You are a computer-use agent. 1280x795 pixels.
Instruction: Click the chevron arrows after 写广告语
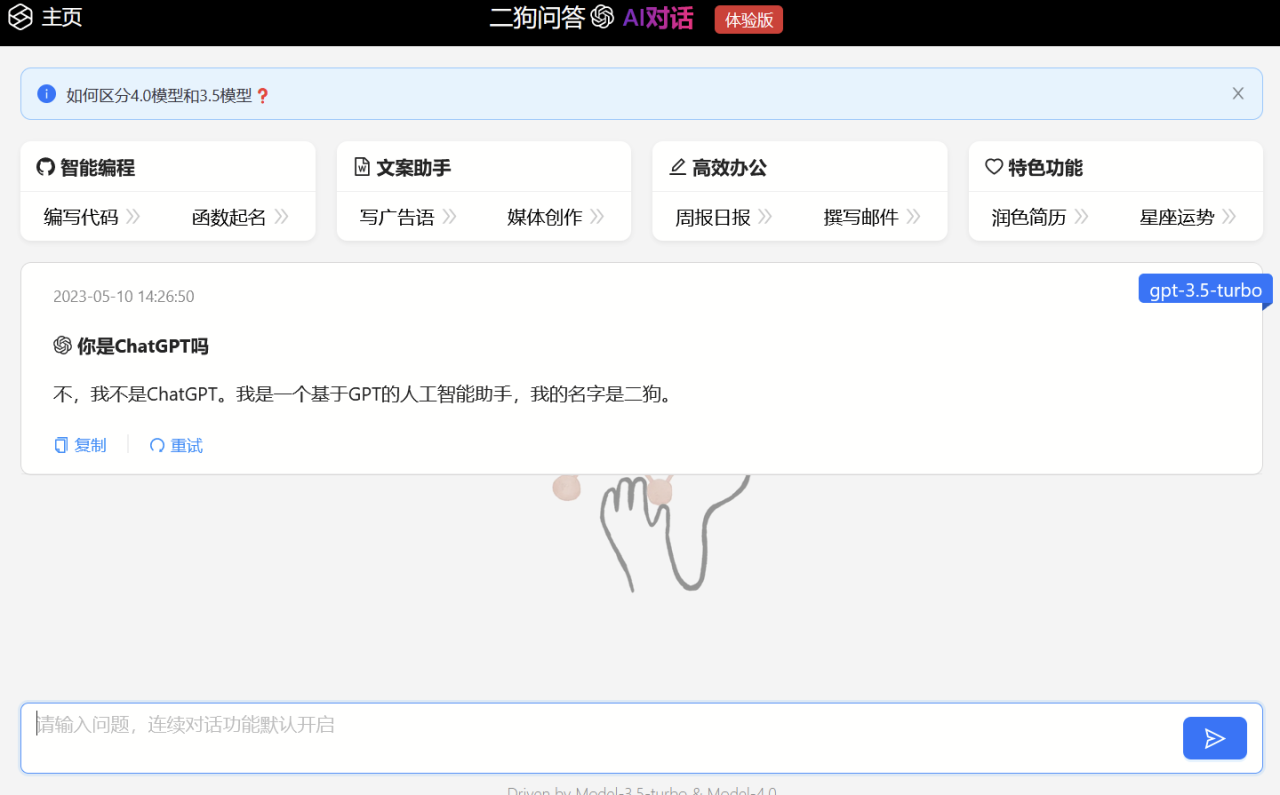[x=449, y=217]
